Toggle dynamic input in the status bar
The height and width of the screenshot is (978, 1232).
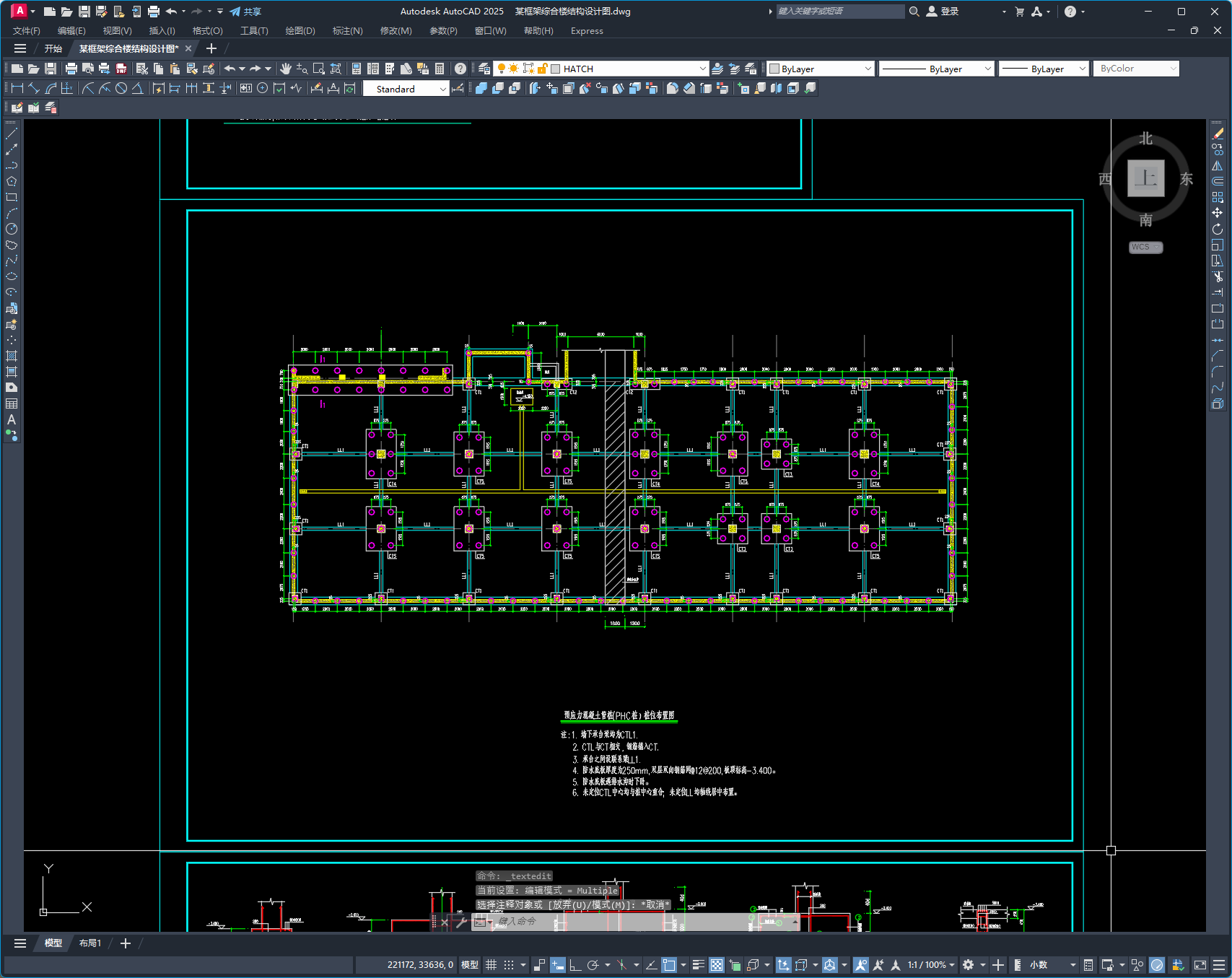click(557, 965)
